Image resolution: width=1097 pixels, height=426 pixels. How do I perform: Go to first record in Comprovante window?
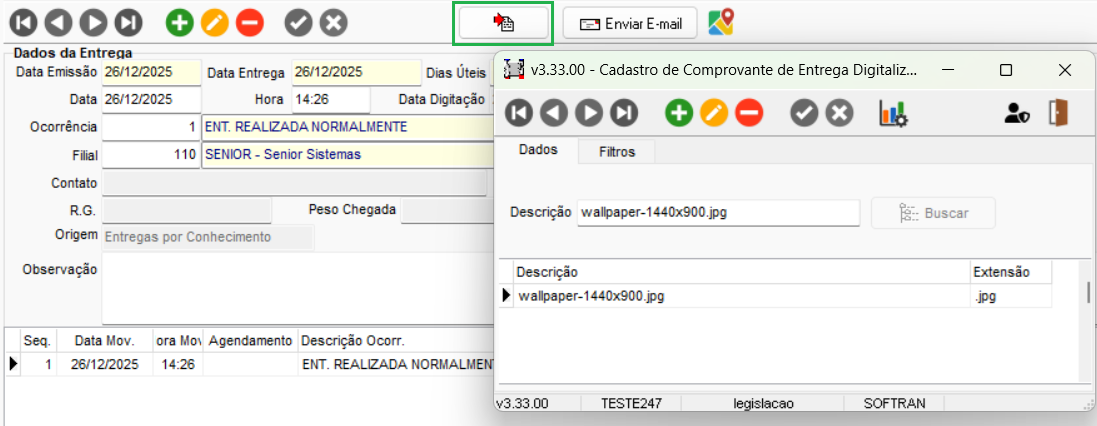[519, 113]
